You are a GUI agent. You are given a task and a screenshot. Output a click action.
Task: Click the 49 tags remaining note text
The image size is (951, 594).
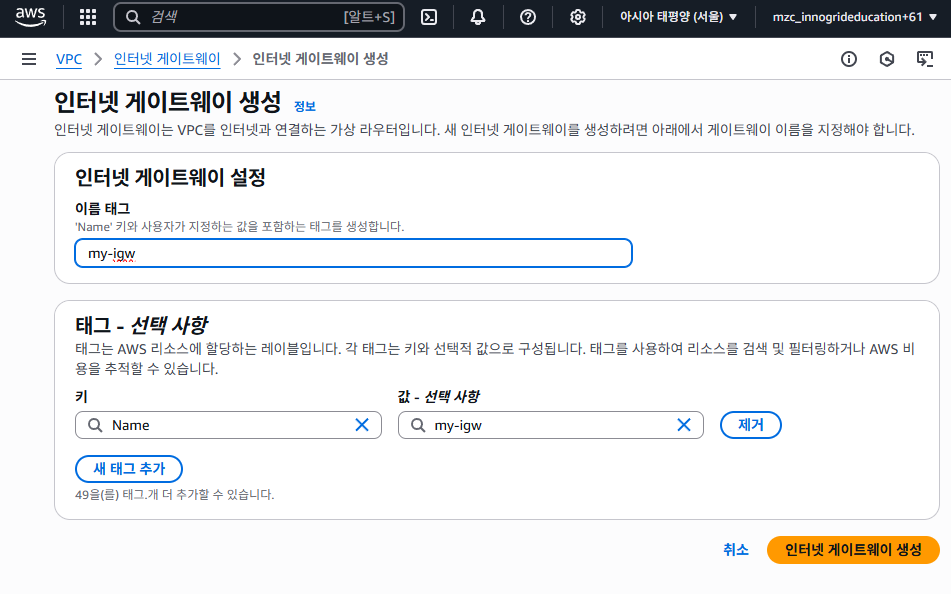(175, 494)
